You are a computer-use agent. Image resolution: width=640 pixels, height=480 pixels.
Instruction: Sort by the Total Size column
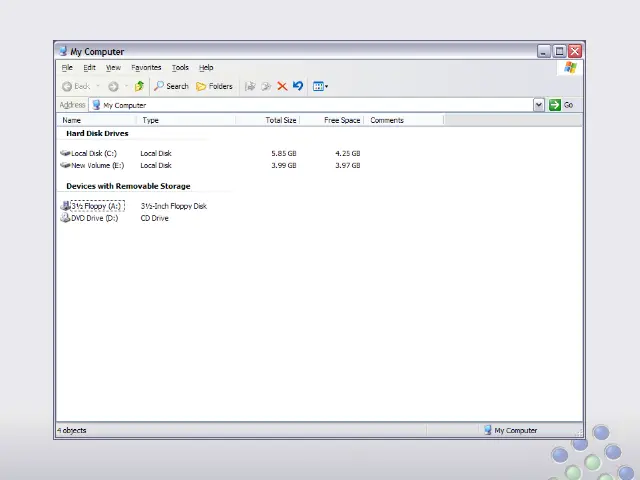268,120
